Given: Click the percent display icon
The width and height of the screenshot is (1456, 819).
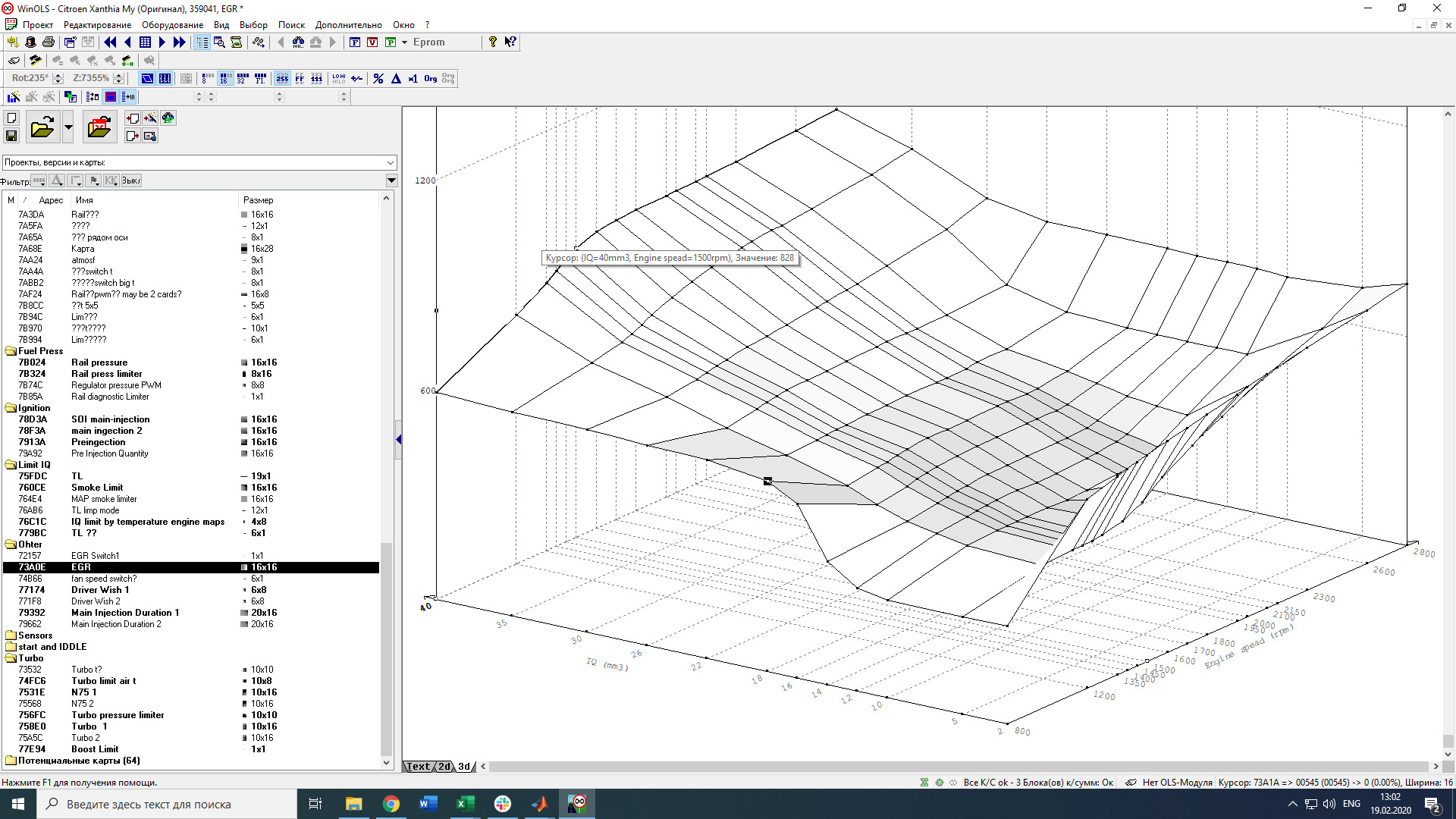Looking at the screenshot, I should click(378, 78).
